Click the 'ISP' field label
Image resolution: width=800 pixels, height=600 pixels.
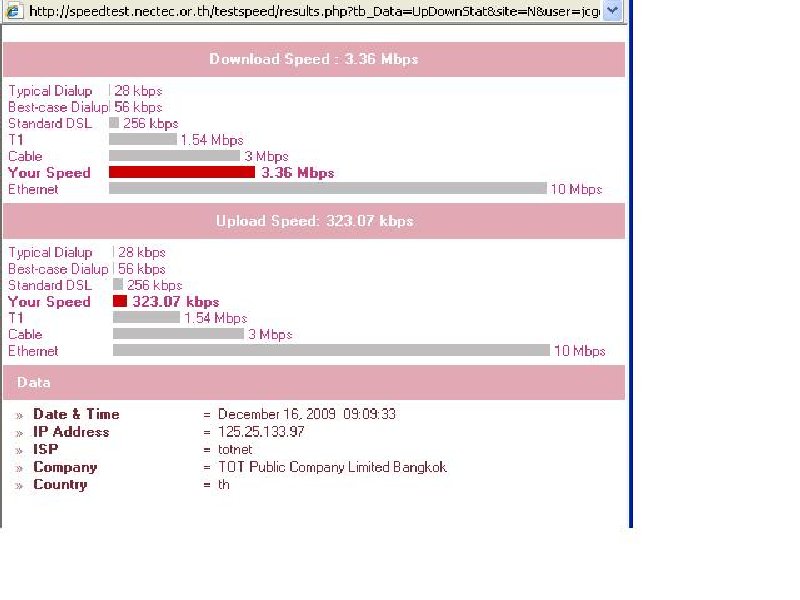coord(45,449)
